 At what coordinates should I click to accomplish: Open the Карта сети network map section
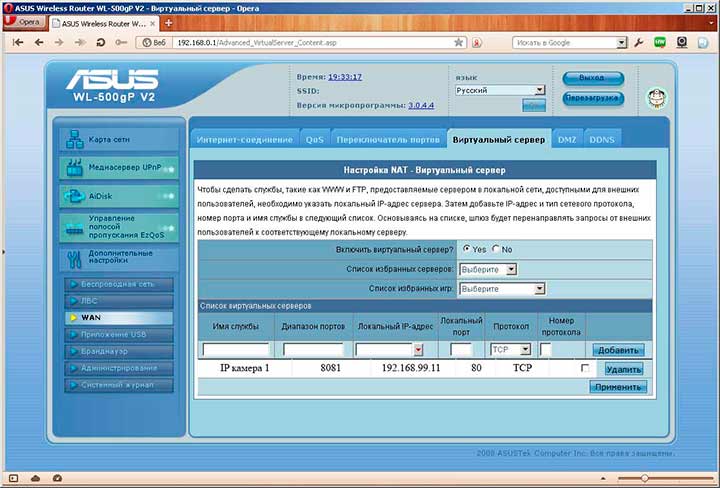coord(118,139)
